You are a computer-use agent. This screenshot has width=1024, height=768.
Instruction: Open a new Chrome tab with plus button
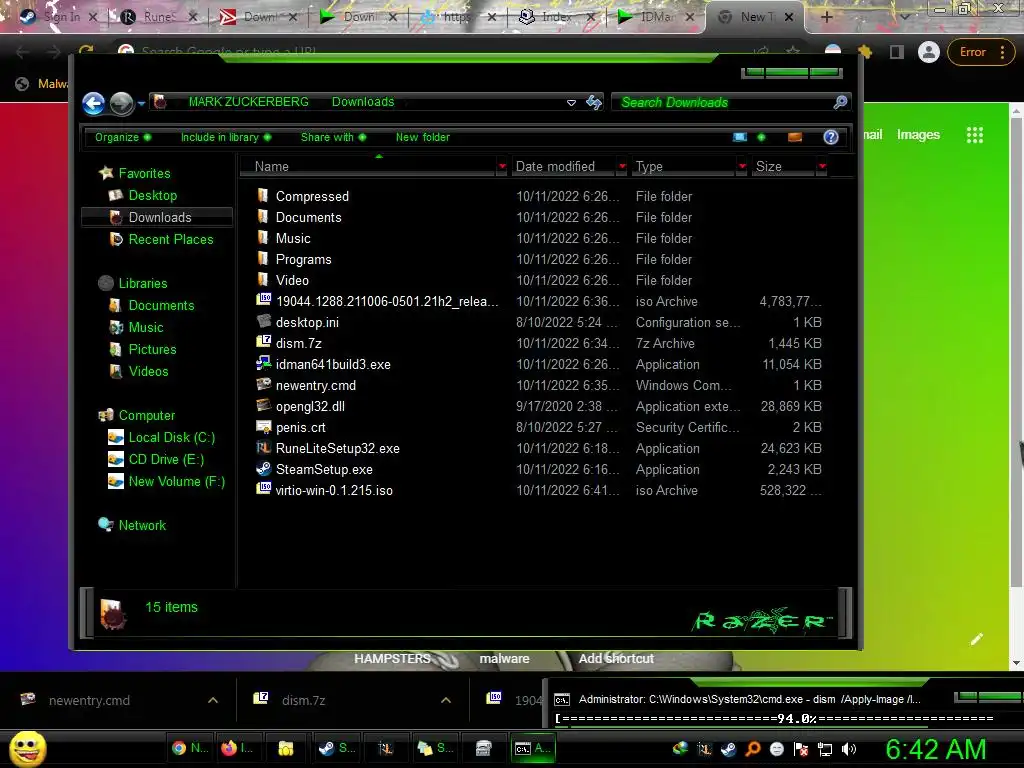[826, 17]
